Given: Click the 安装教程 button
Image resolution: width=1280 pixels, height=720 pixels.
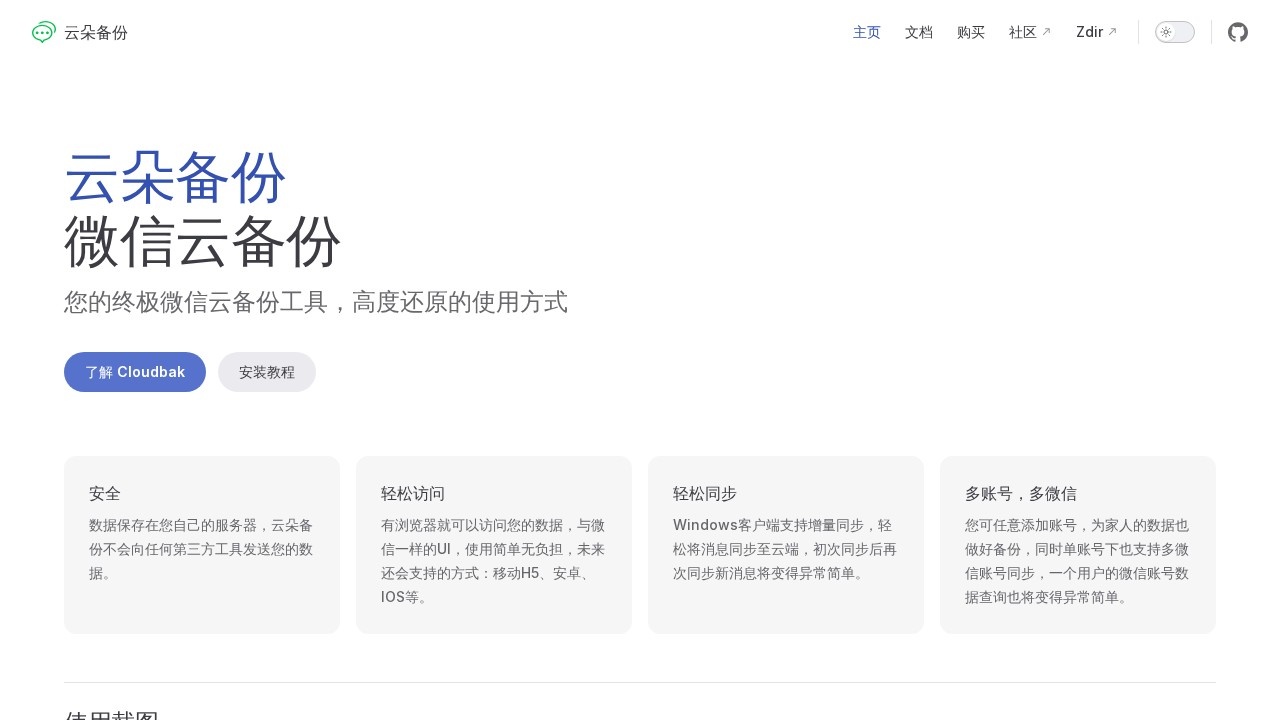Looking at the screenshot, I should pyautogui.click(x=267, y=372).
